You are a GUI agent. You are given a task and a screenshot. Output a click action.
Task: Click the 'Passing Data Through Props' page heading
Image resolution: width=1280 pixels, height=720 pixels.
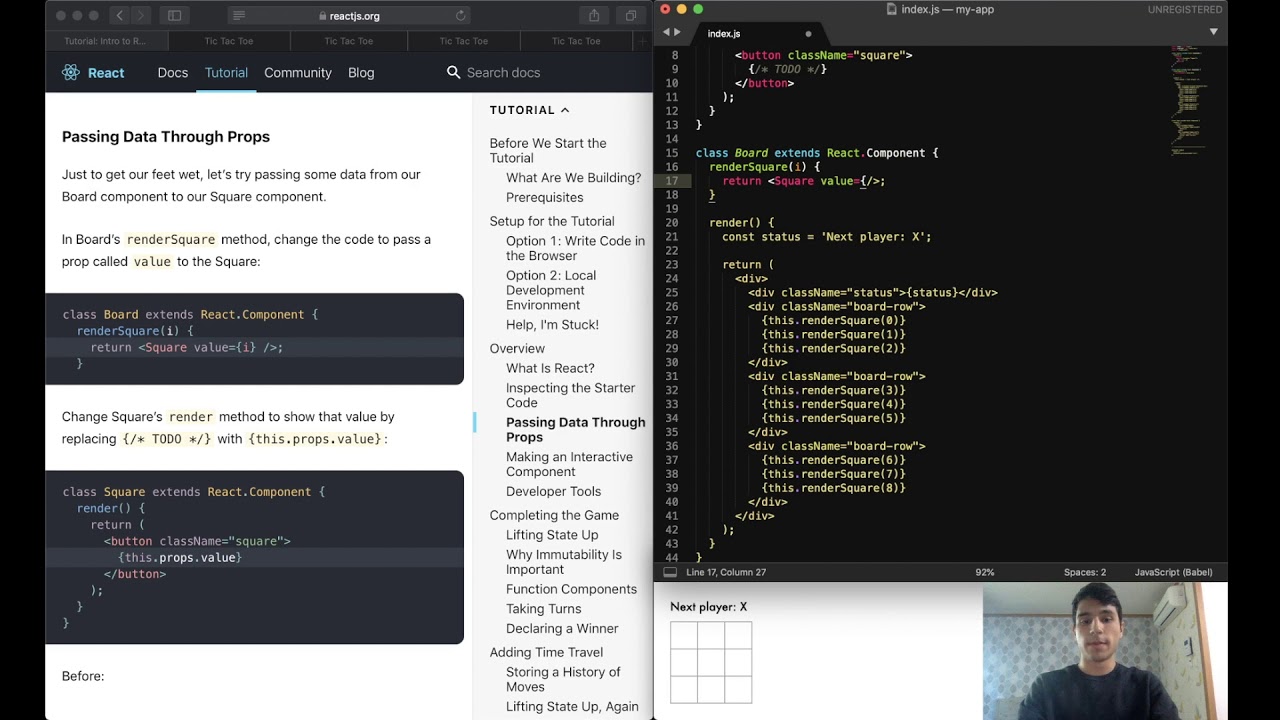point(166,137)
